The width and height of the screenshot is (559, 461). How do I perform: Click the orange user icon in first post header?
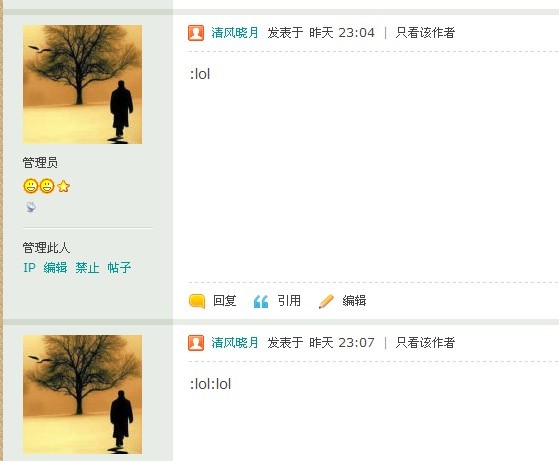click(196, 33)
